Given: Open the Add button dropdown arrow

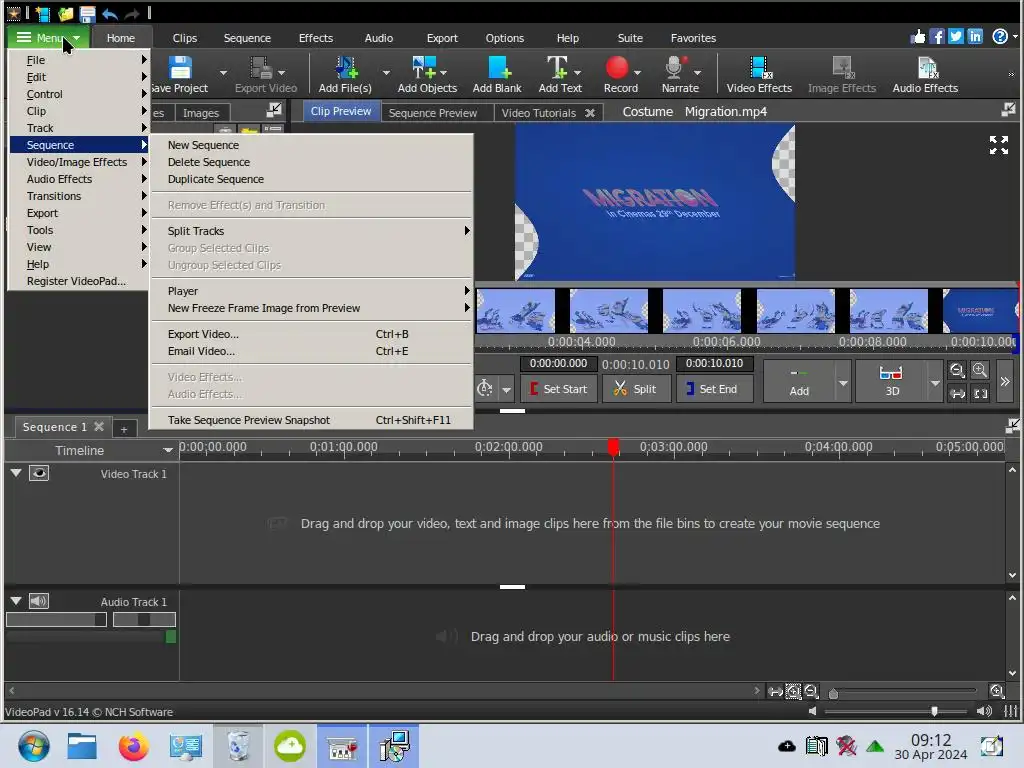Looking at the screenshot, I should click(843, 383).
